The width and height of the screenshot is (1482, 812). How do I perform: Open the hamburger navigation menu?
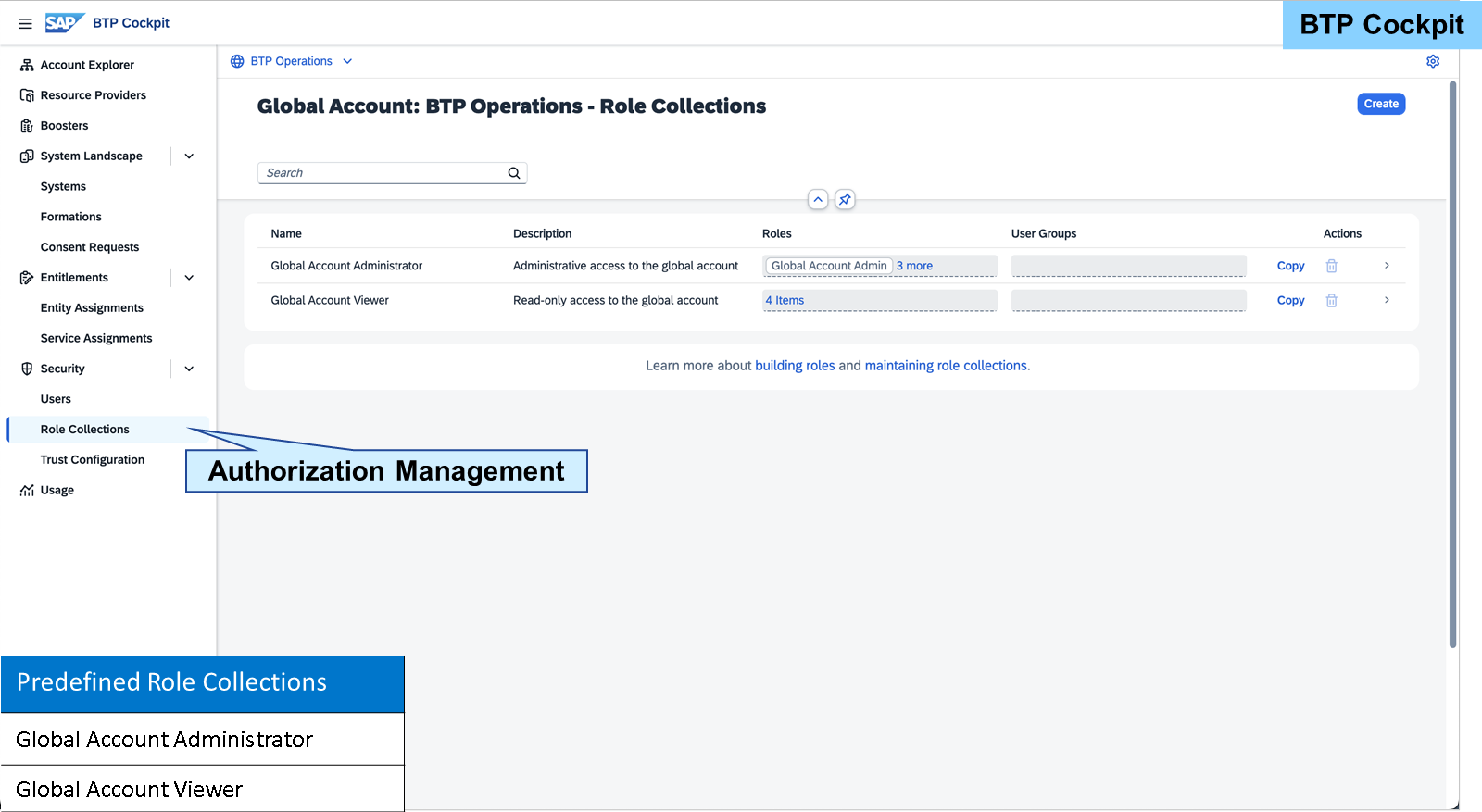point(25,23)
